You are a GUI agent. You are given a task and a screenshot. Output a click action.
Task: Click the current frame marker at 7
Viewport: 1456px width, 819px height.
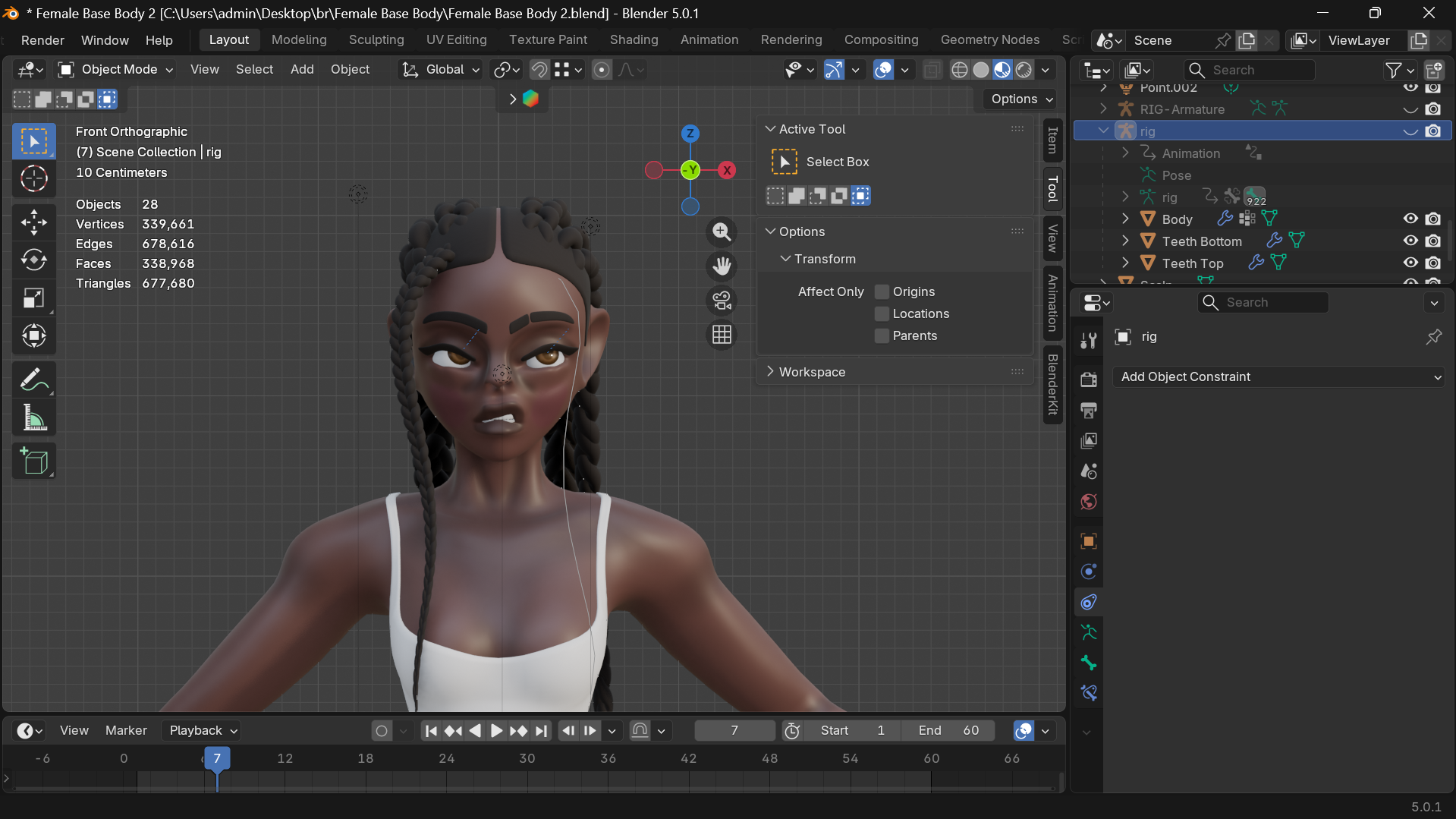click(217, 758)
